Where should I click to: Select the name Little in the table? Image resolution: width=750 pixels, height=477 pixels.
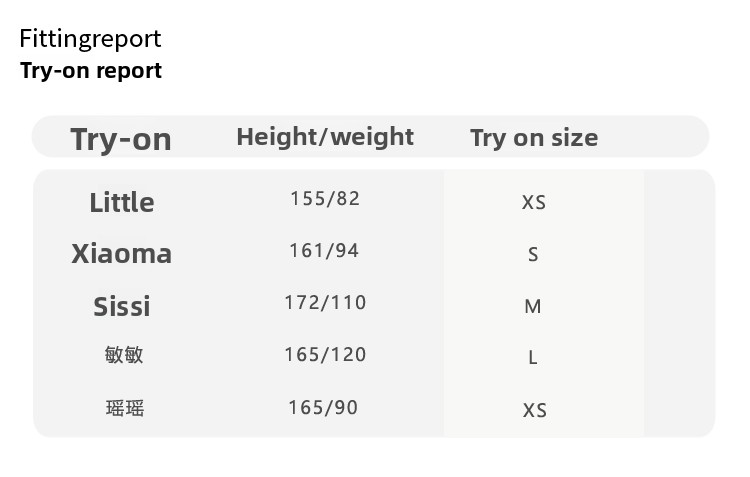[121, 202]
